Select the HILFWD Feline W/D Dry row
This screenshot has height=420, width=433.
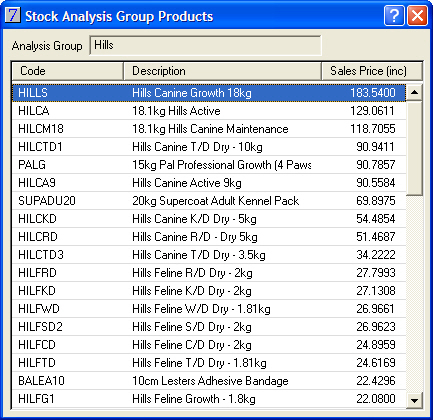pyautogui.click(x=209, y=309)
